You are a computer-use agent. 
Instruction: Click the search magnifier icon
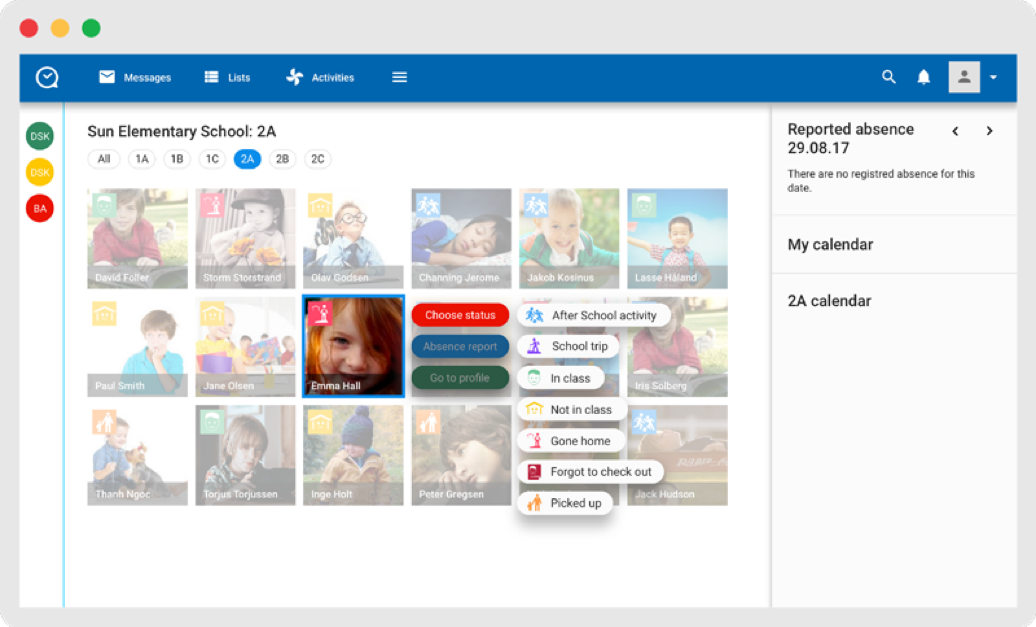pos(888,77)
